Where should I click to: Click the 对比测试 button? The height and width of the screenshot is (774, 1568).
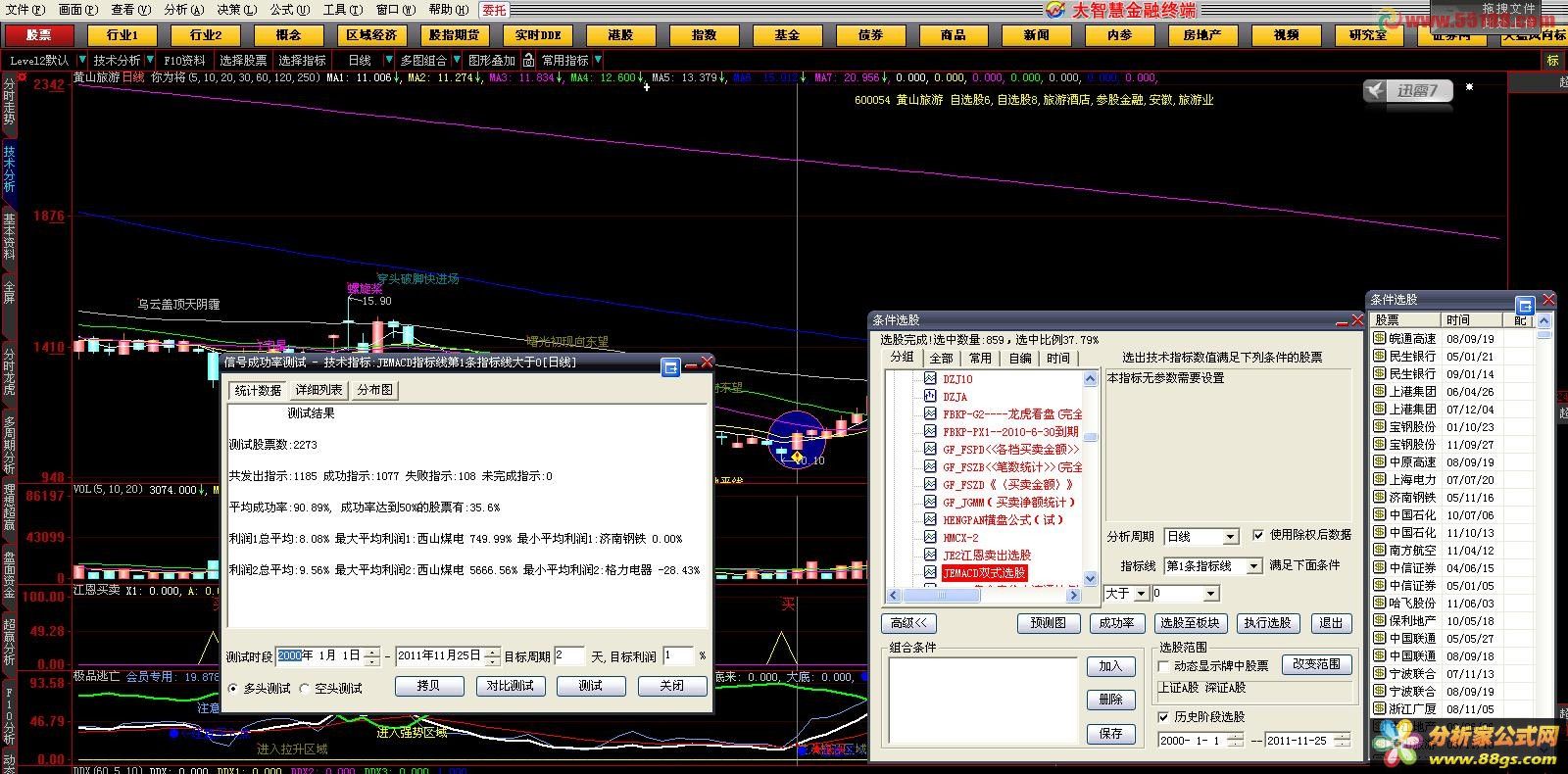pyautogui.click(x=510, y=686)
